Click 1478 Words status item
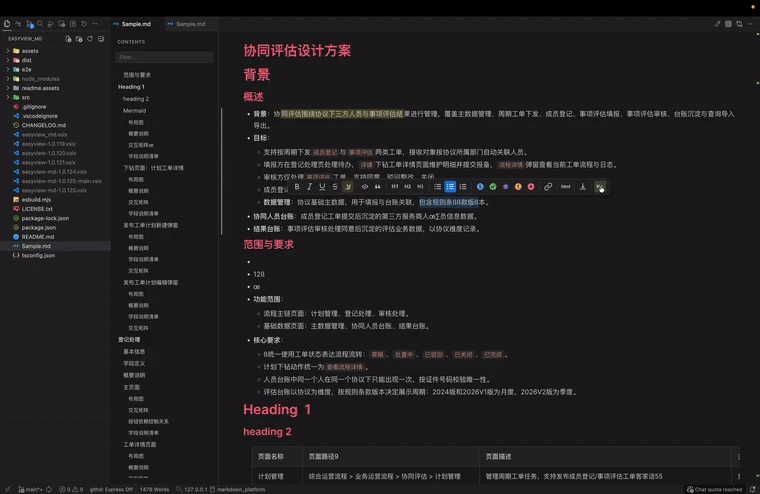The height and width of the screenshot is (494, 760). [154, 489]
